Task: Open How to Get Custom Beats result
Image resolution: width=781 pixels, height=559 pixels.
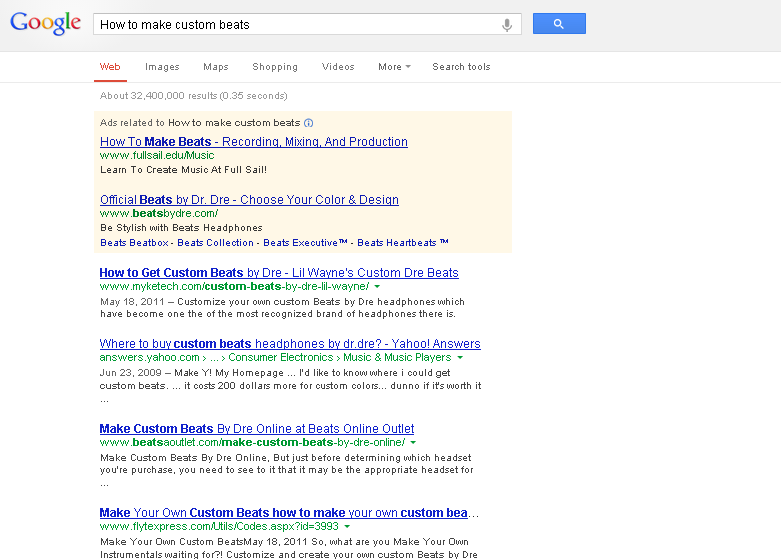Action: point(279,273)
